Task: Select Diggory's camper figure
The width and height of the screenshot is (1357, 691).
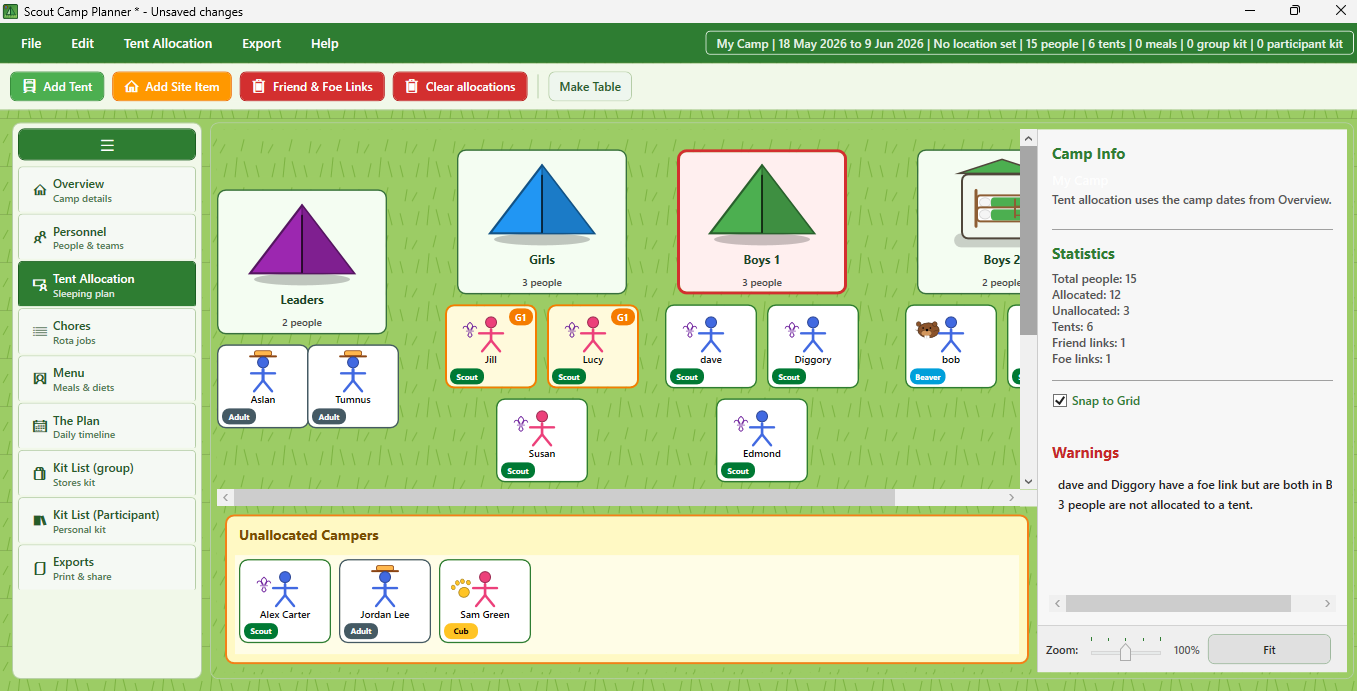Action: click(813, 334)
